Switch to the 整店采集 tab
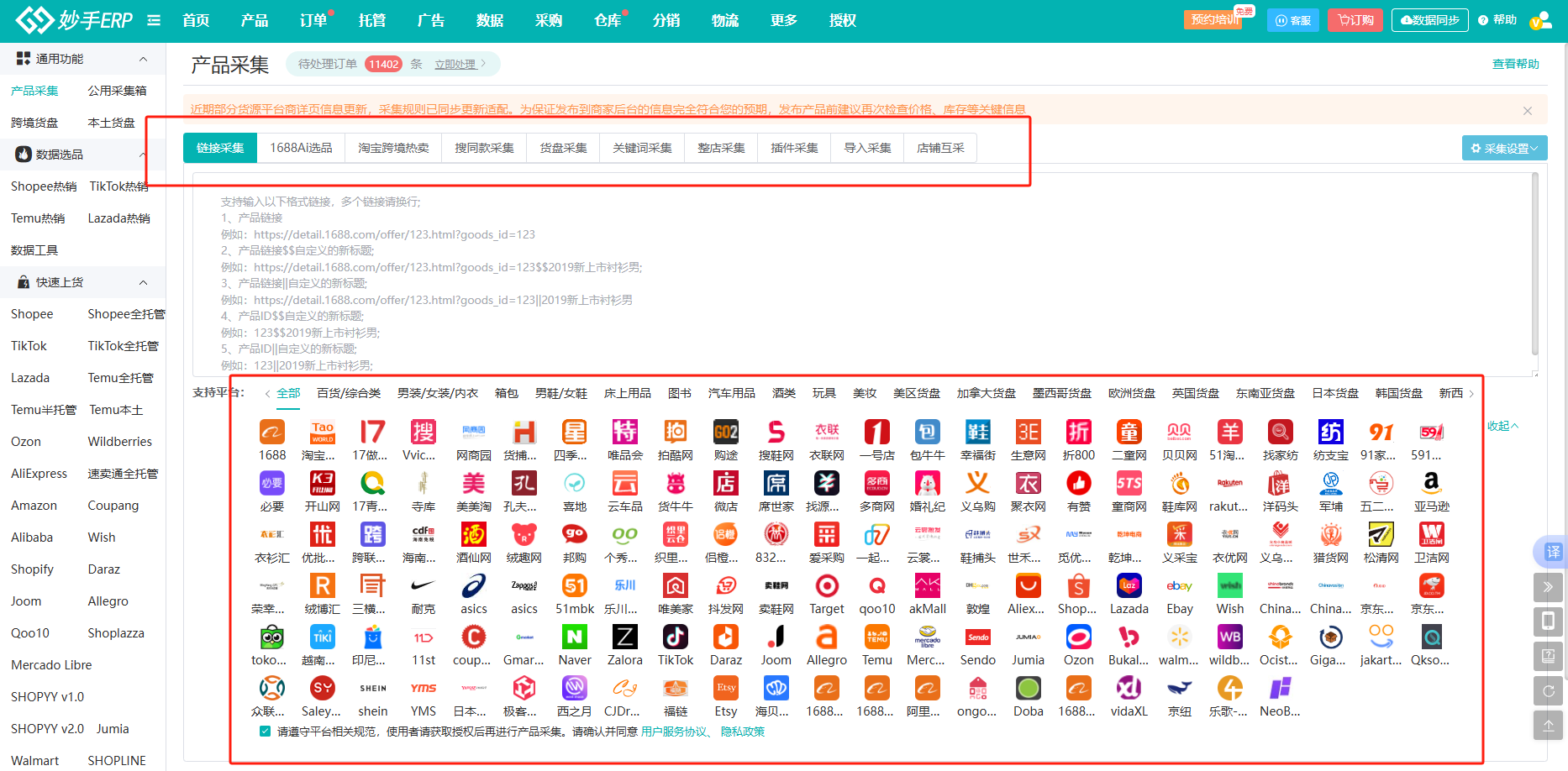Image resolution: width=1568 pixels, height=771 pixels. click(721, 148)
